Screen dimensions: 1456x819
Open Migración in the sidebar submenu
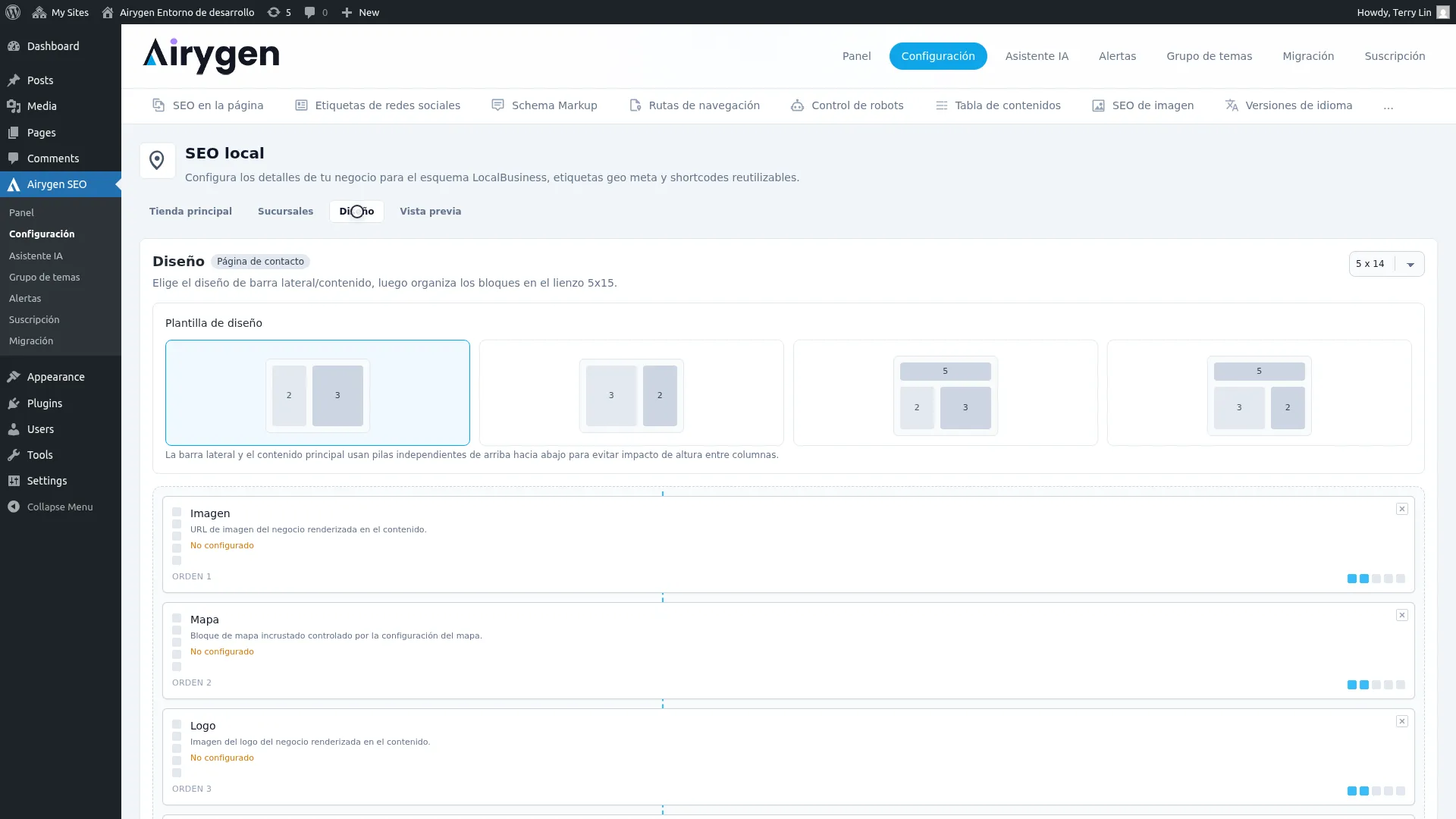(x=31, y=341)
